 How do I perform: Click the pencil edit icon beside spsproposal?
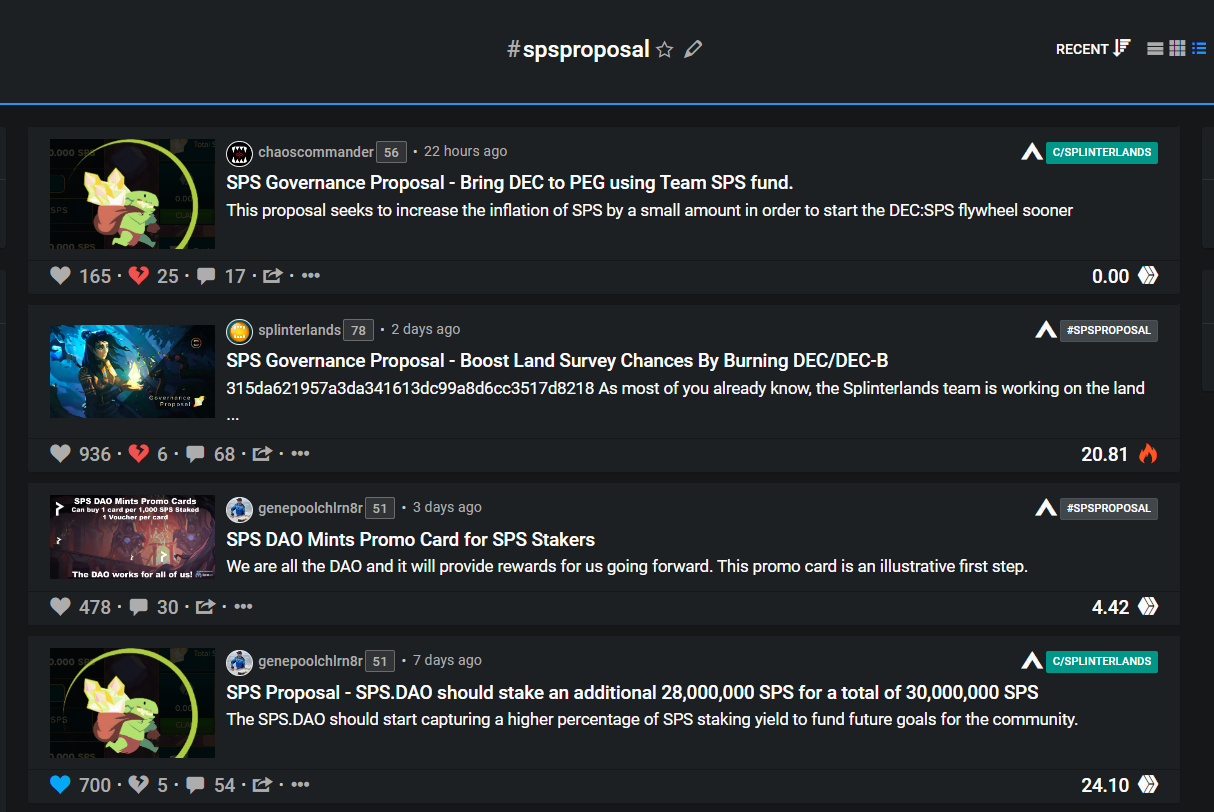click(x=693, y=49)
